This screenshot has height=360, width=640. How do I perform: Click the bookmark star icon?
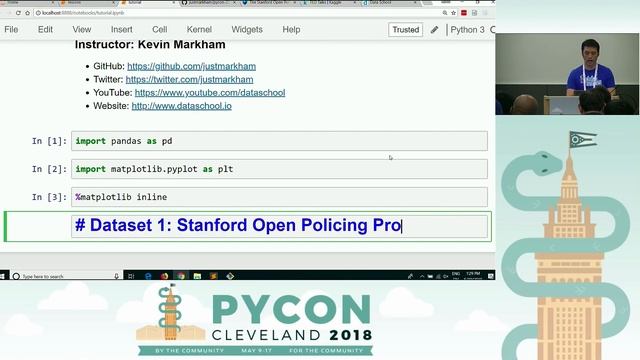click(453, 13)
